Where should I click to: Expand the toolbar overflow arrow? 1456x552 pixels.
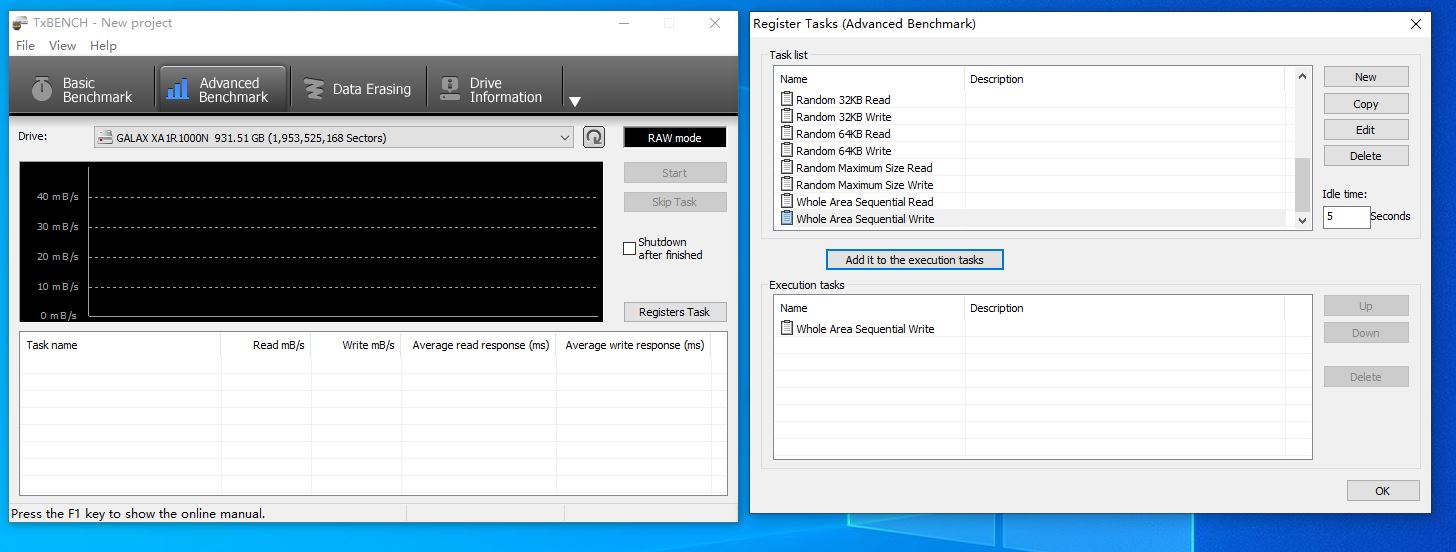coord(575,101)
